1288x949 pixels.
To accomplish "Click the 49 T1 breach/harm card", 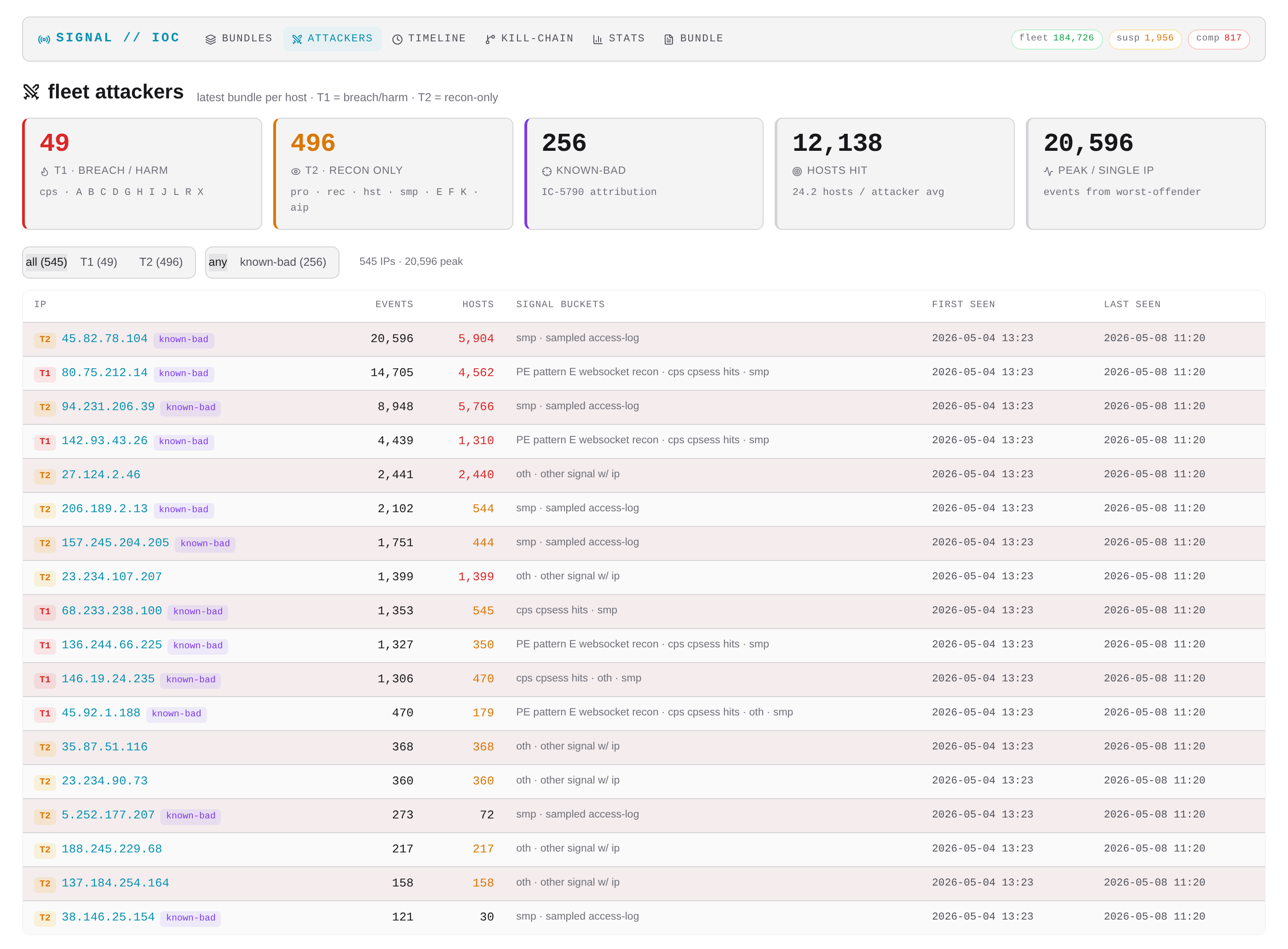I will click(142, 174).
